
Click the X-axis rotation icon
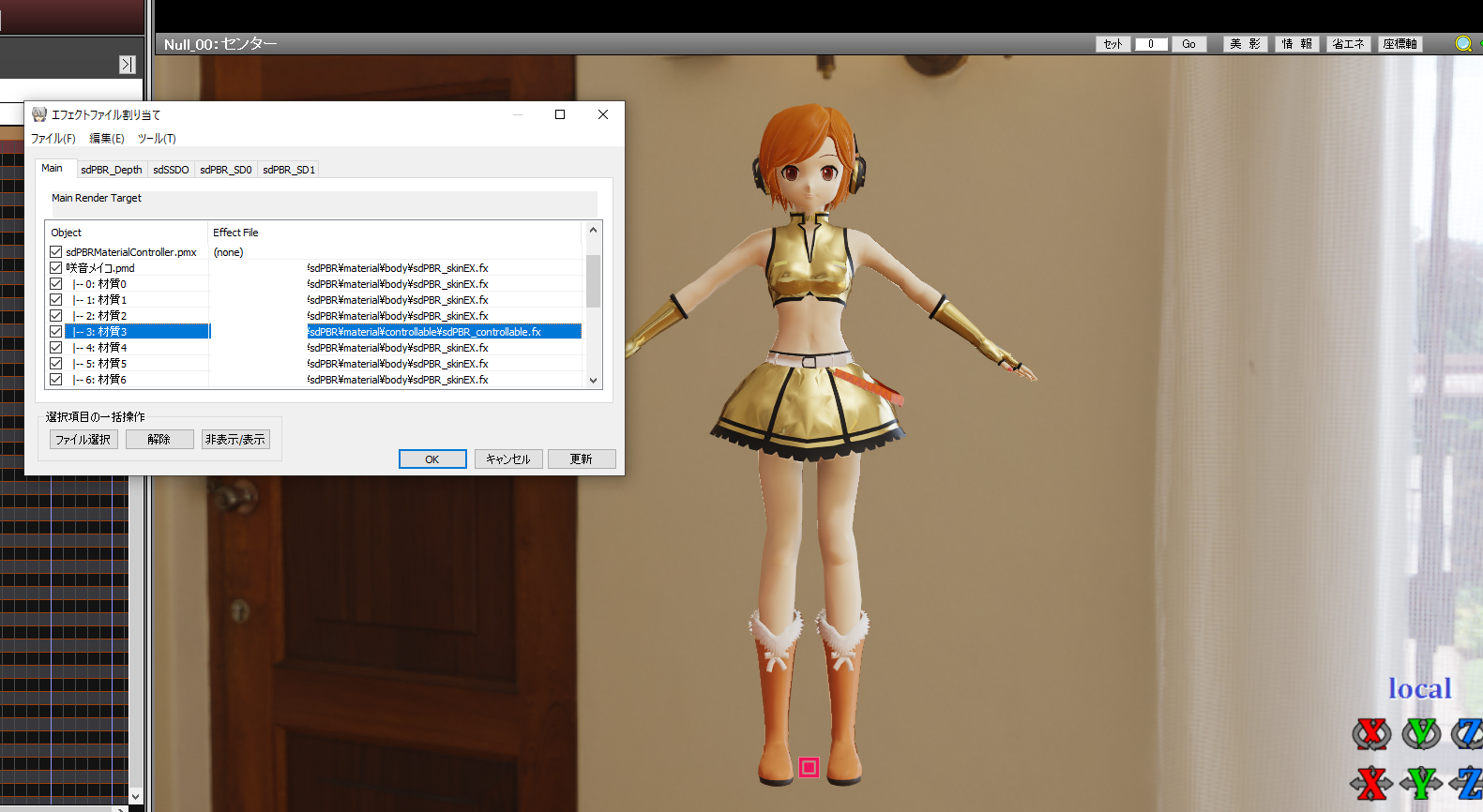click(1371, 733)
